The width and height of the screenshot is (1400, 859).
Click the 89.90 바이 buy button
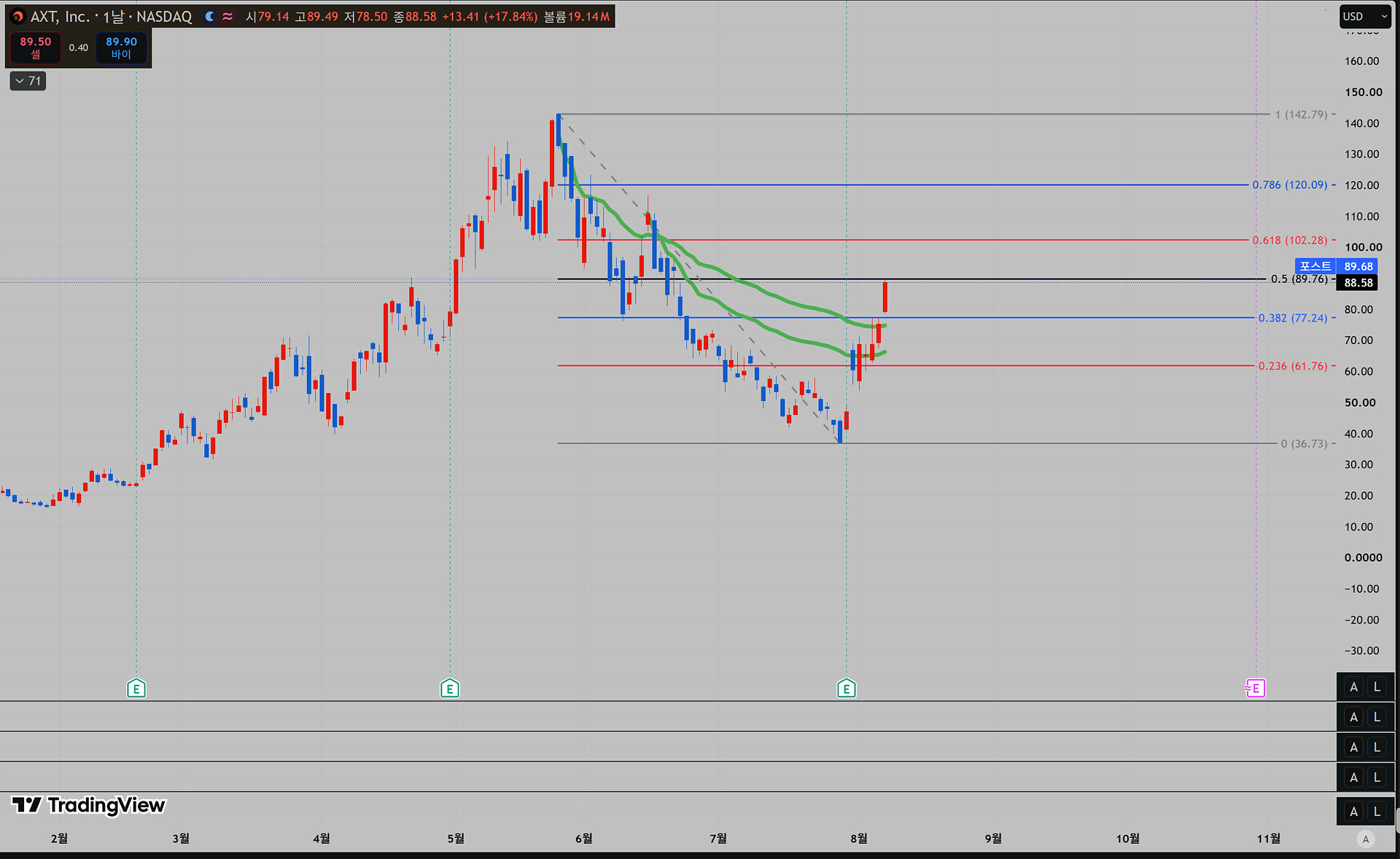click(121, 47)
